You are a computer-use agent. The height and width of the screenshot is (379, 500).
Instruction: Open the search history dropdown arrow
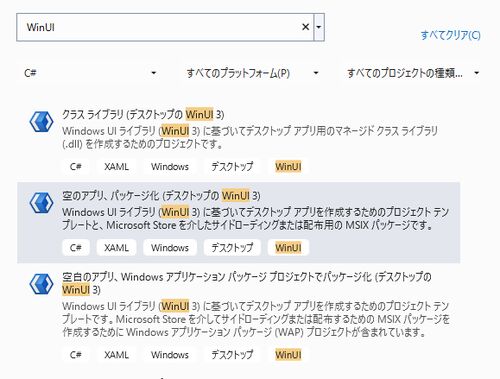tap(319, 27)
